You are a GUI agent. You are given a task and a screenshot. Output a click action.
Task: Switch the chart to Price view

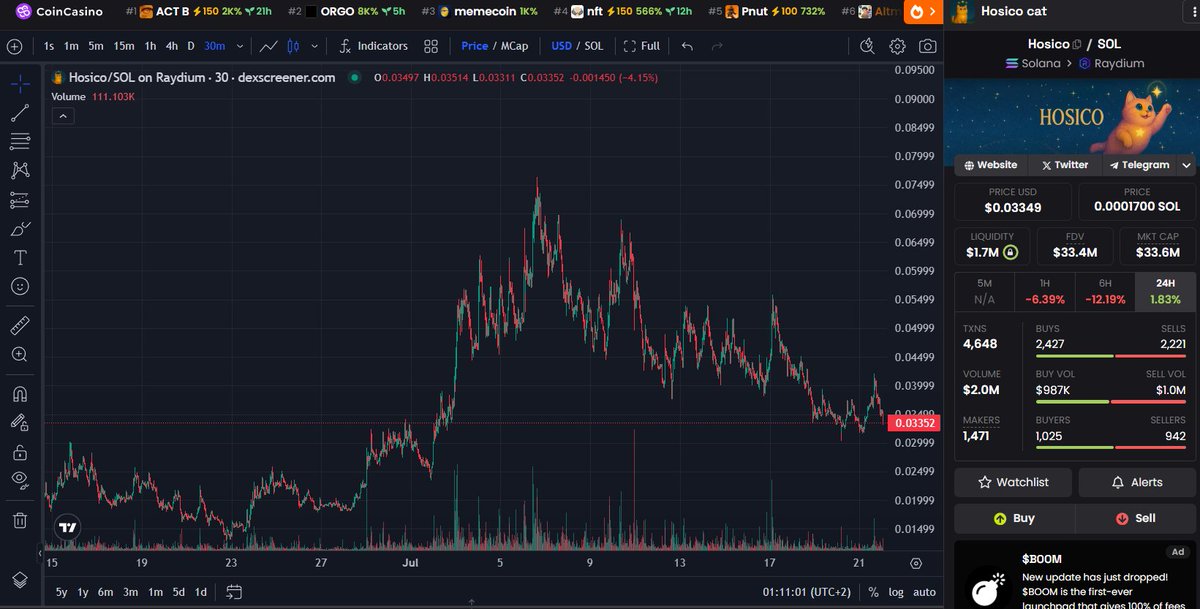(475, 46)
